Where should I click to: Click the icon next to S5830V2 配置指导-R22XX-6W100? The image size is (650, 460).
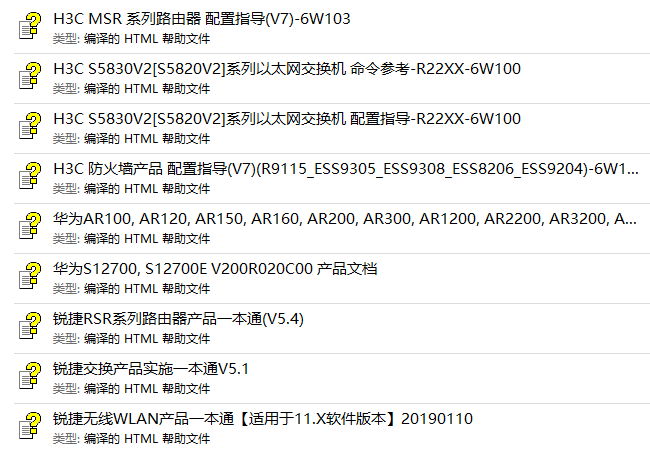click(x=30, y=126)
